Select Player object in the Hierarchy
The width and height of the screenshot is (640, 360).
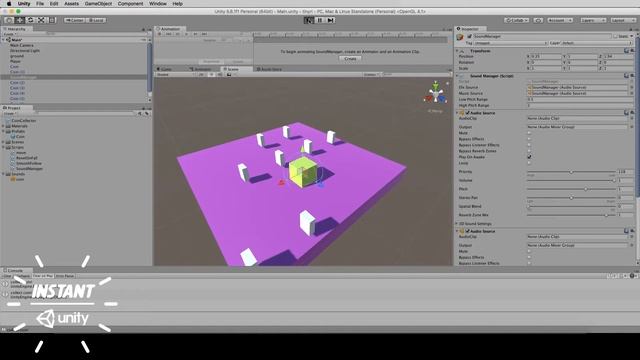pos(15,61)
